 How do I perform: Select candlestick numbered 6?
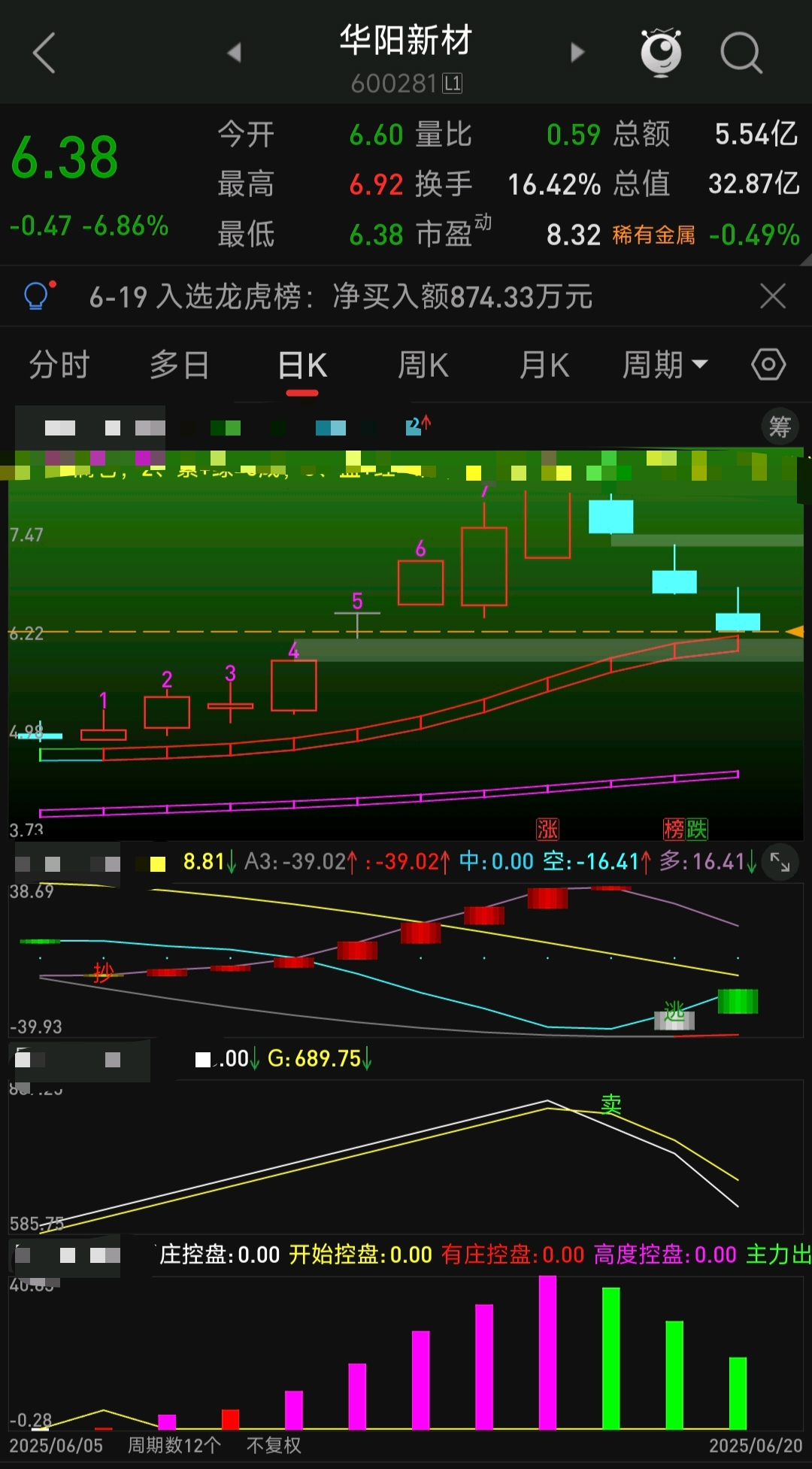pyautogui.click(x=421, y=582)
